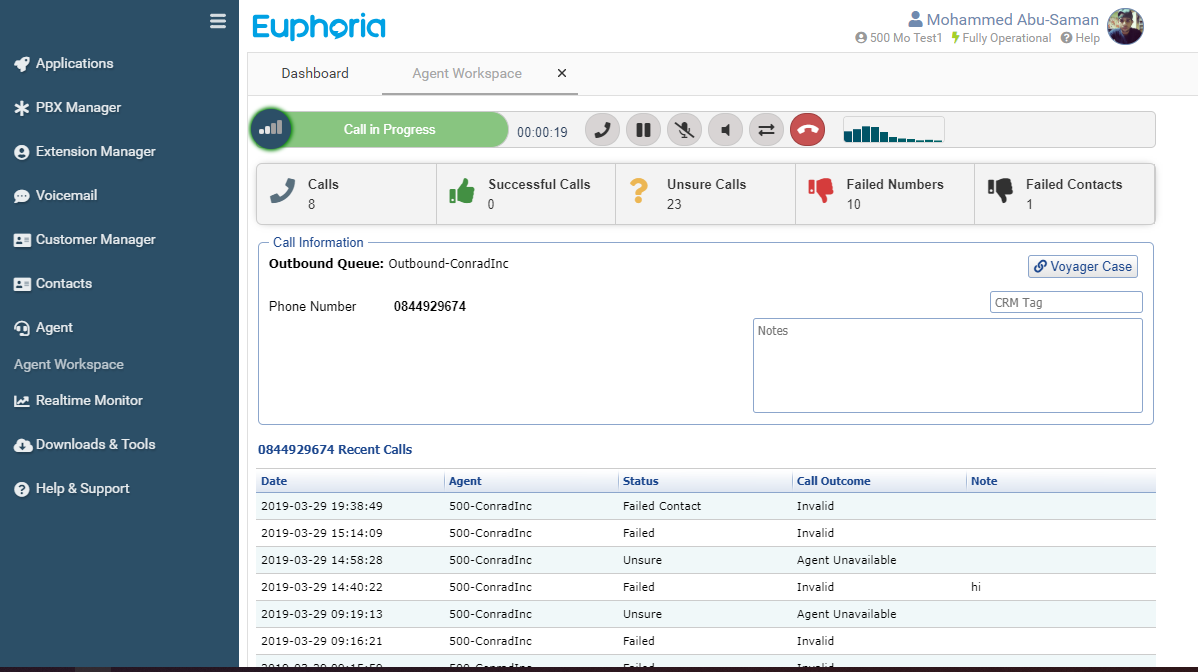
Task: Open the Voyager Case link button
Action: coord(1083,267)
